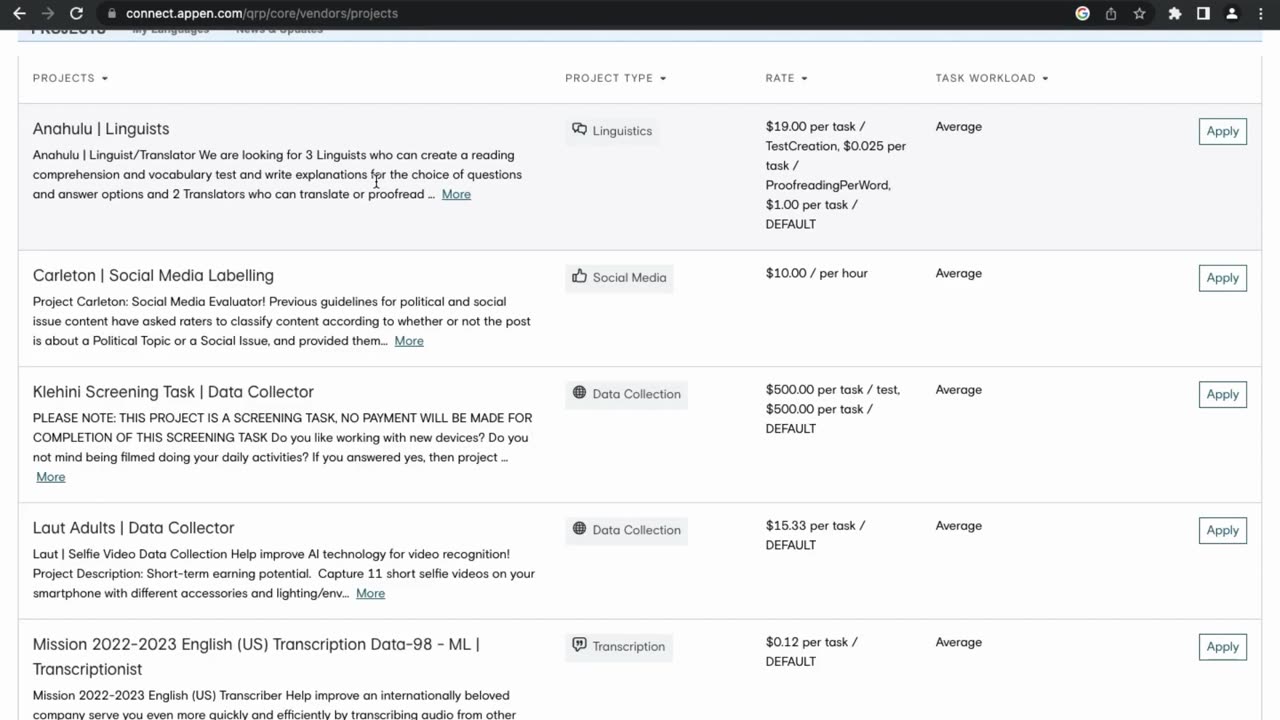Click the Laut Adults Data Collection globe icon
This screenshot has width=1280, height=720.
pos(579,529)
